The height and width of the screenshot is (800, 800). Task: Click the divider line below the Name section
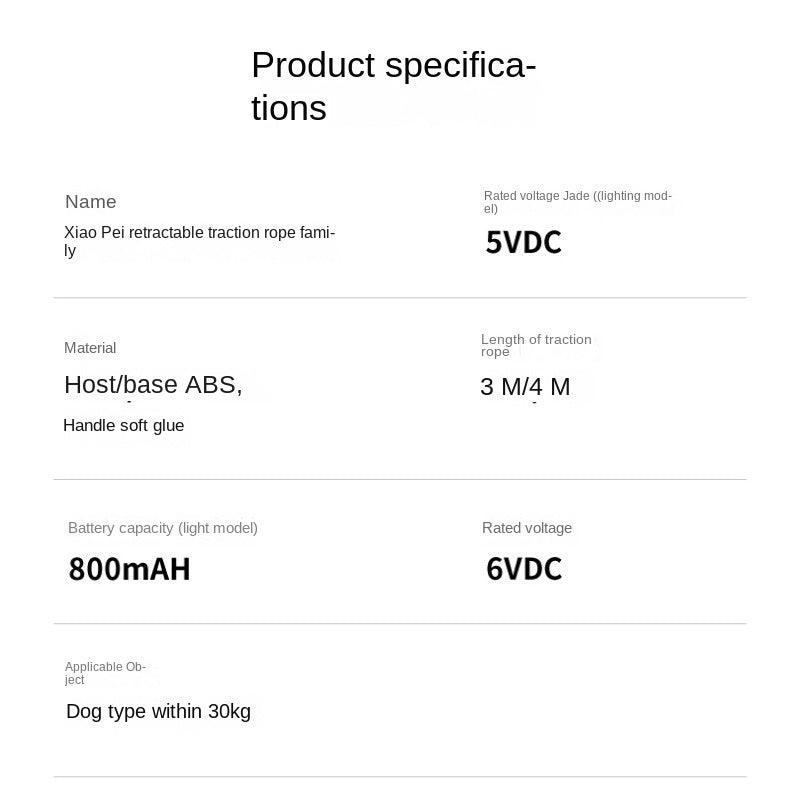[x=400, y=298]
